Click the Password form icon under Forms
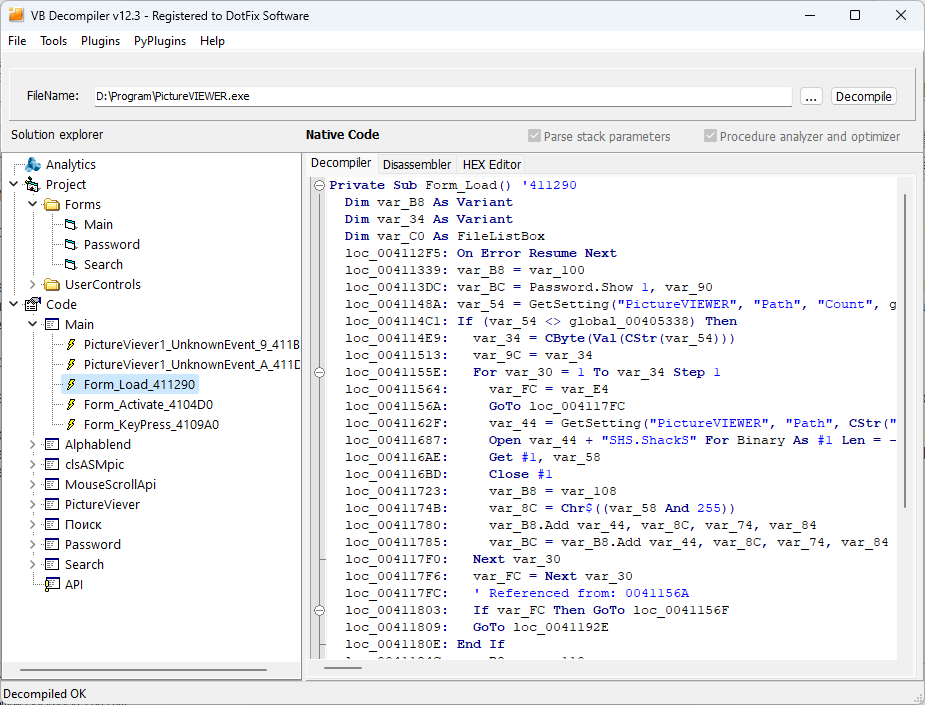This screenshot has height=705, width=925. coord(71,245)
